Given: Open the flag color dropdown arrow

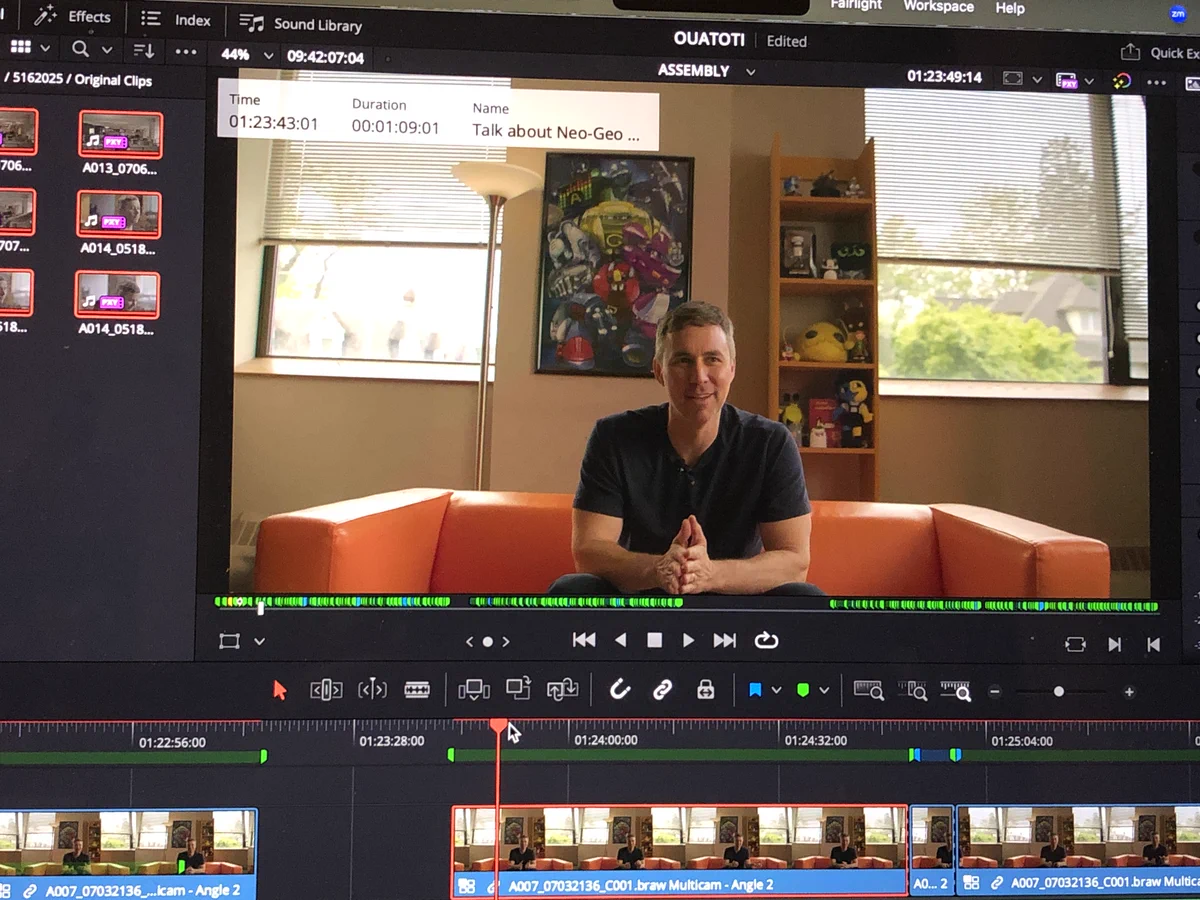Looking at the screenshot, I should pos(776,691).
